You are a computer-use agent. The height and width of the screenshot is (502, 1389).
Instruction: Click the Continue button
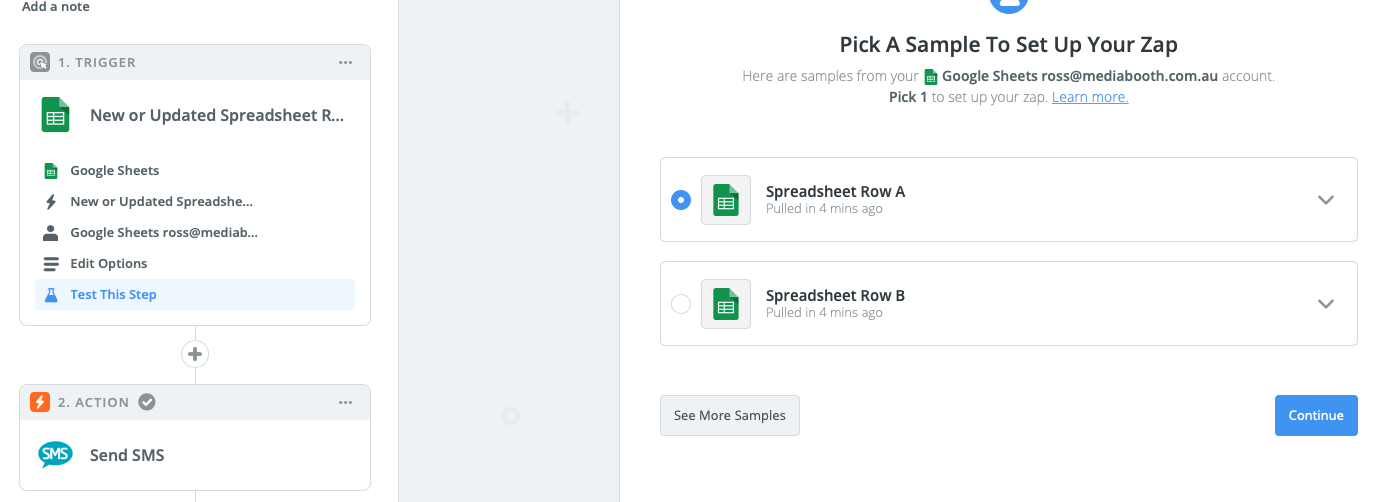pyautogui.click(x=1315, y=416)
